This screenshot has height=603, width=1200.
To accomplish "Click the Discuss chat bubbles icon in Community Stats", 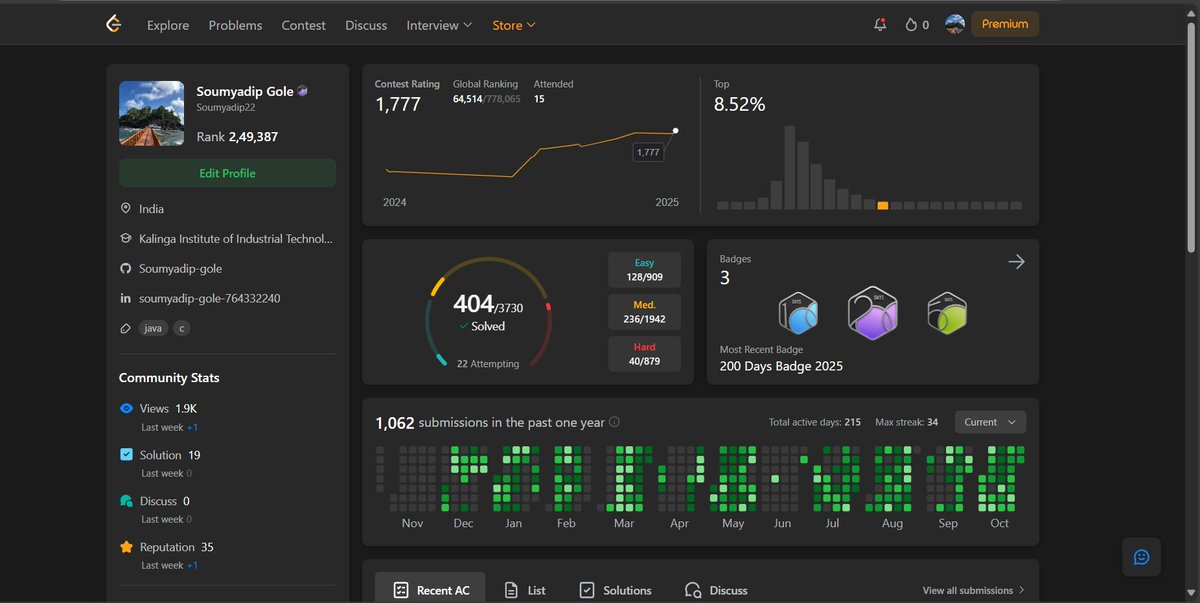I will (126, 501).
